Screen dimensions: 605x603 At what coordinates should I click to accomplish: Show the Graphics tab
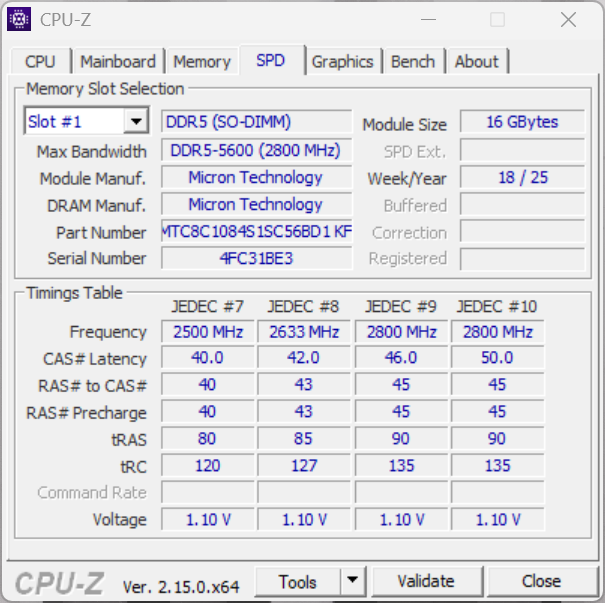tap(342, 62)
